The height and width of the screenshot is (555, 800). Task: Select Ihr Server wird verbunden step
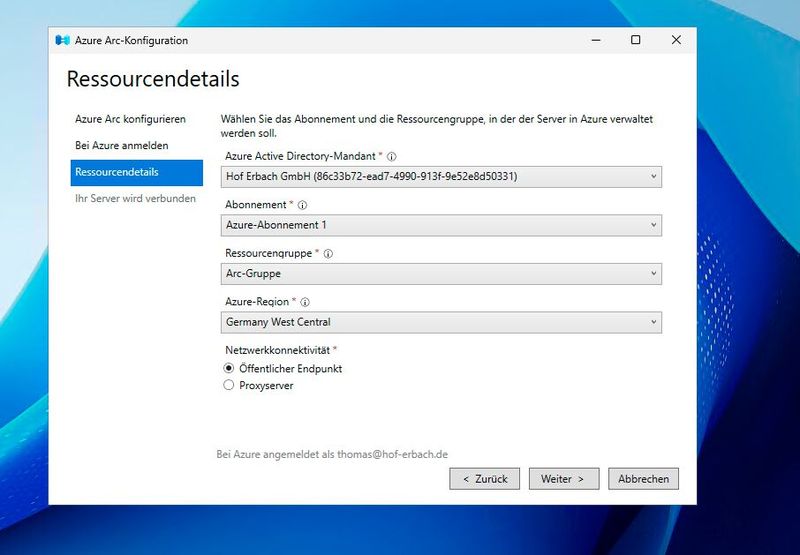click(x=137, y=198)
